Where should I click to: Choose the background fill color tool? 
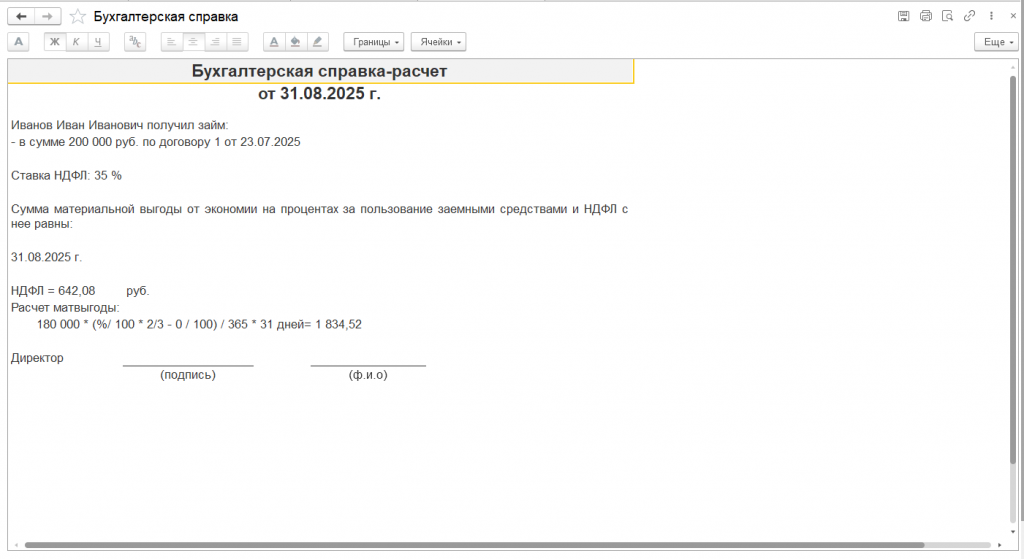coord(296,42)
